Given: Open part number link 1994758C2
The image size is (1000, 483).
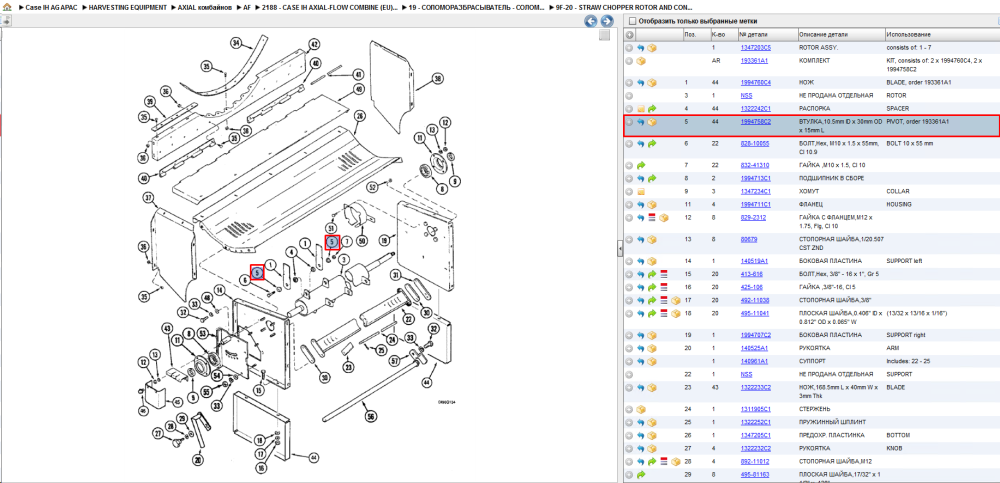Looking at the screenshot, I should (x=755, y=121).
